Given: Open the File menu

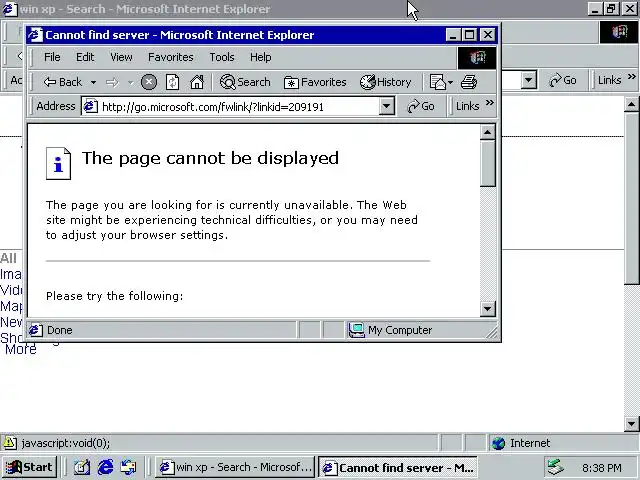Looking at the screenshot, I should 52,57.
